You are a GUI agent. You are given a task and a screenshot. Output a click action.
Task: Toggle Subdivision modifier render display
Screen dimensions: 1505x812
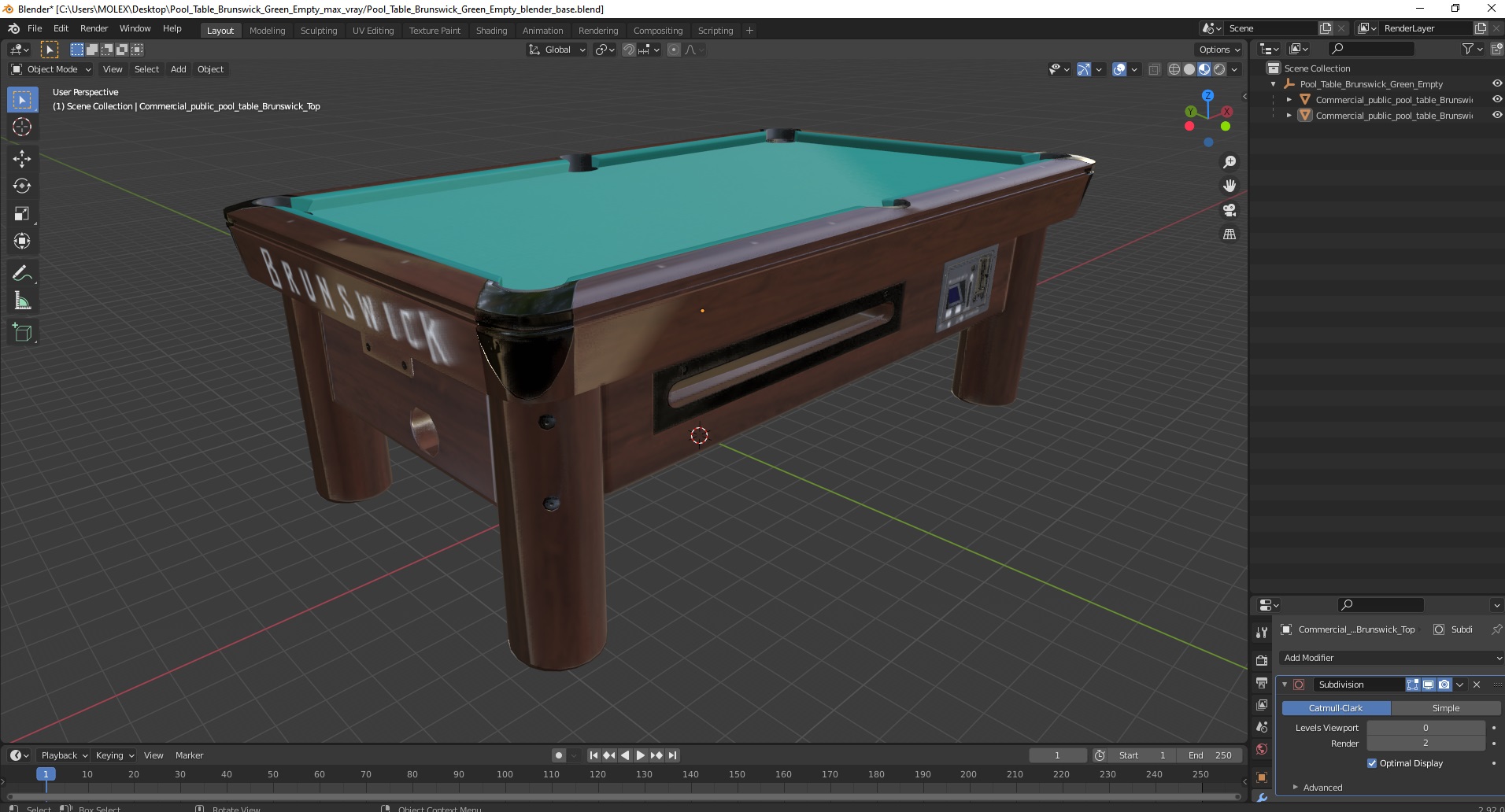1444,685
